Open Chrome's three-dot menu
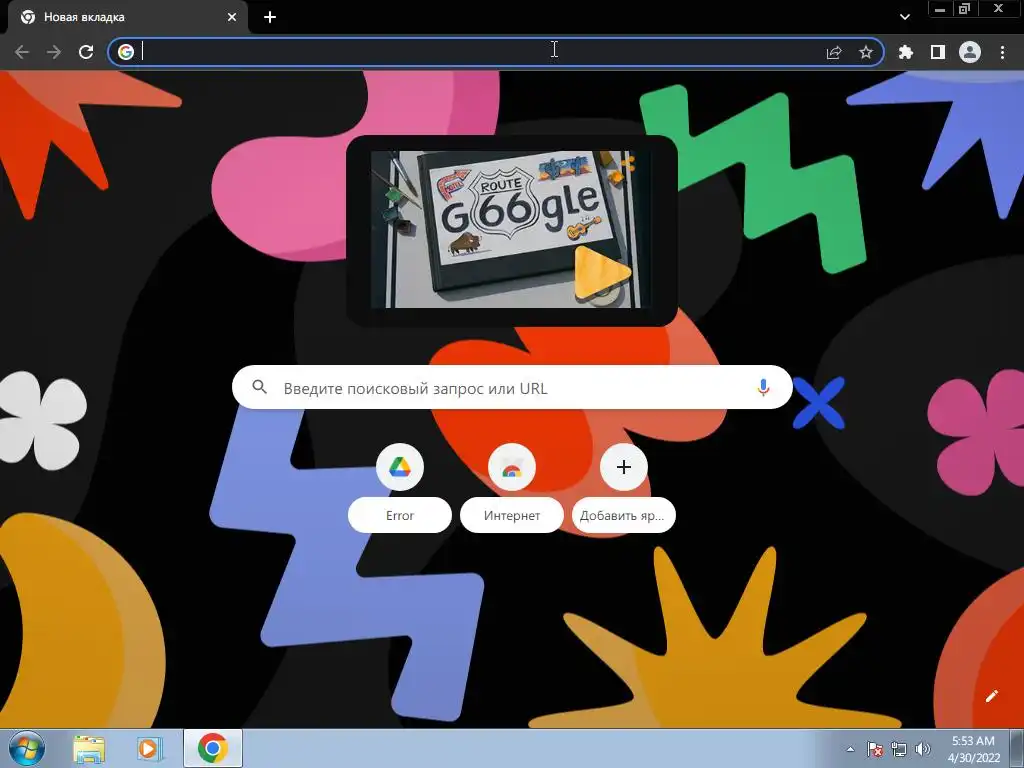1024x768 pixels. coord(1002,52)
